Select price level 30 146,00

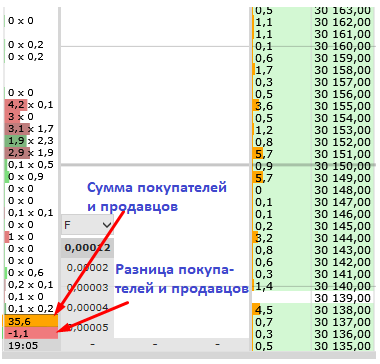[x=342, y=214]
